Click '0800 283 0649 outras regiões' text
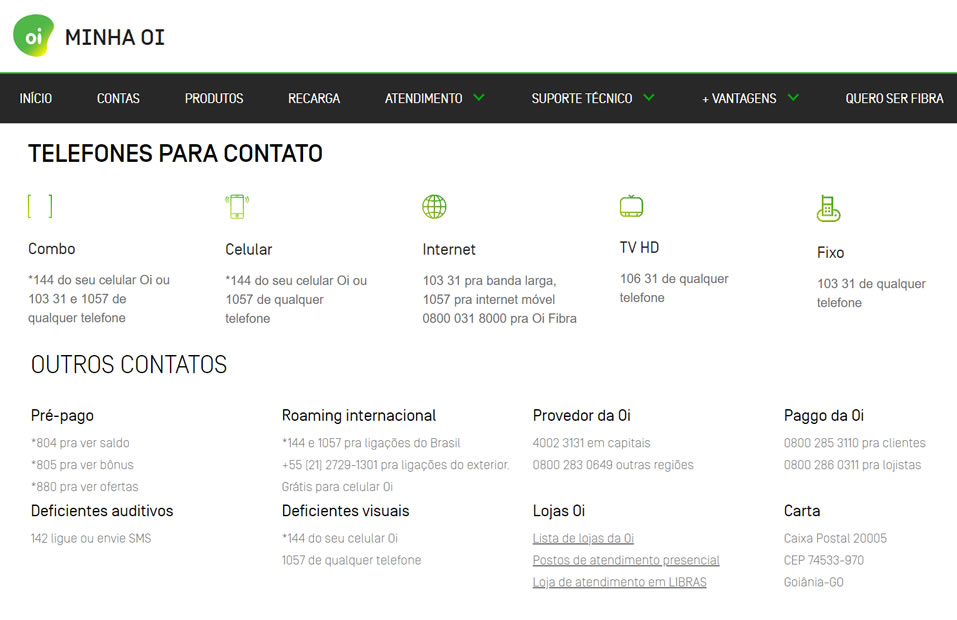This screenshot has height=620, width=957. click(x=613, y=465)
